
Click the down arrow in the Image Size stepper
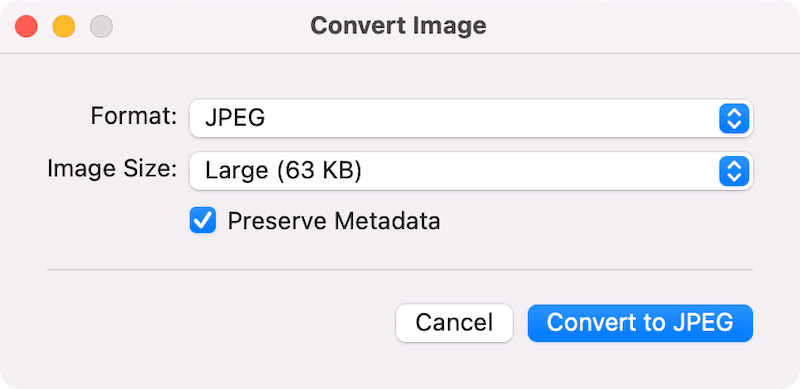pos(734,178)
